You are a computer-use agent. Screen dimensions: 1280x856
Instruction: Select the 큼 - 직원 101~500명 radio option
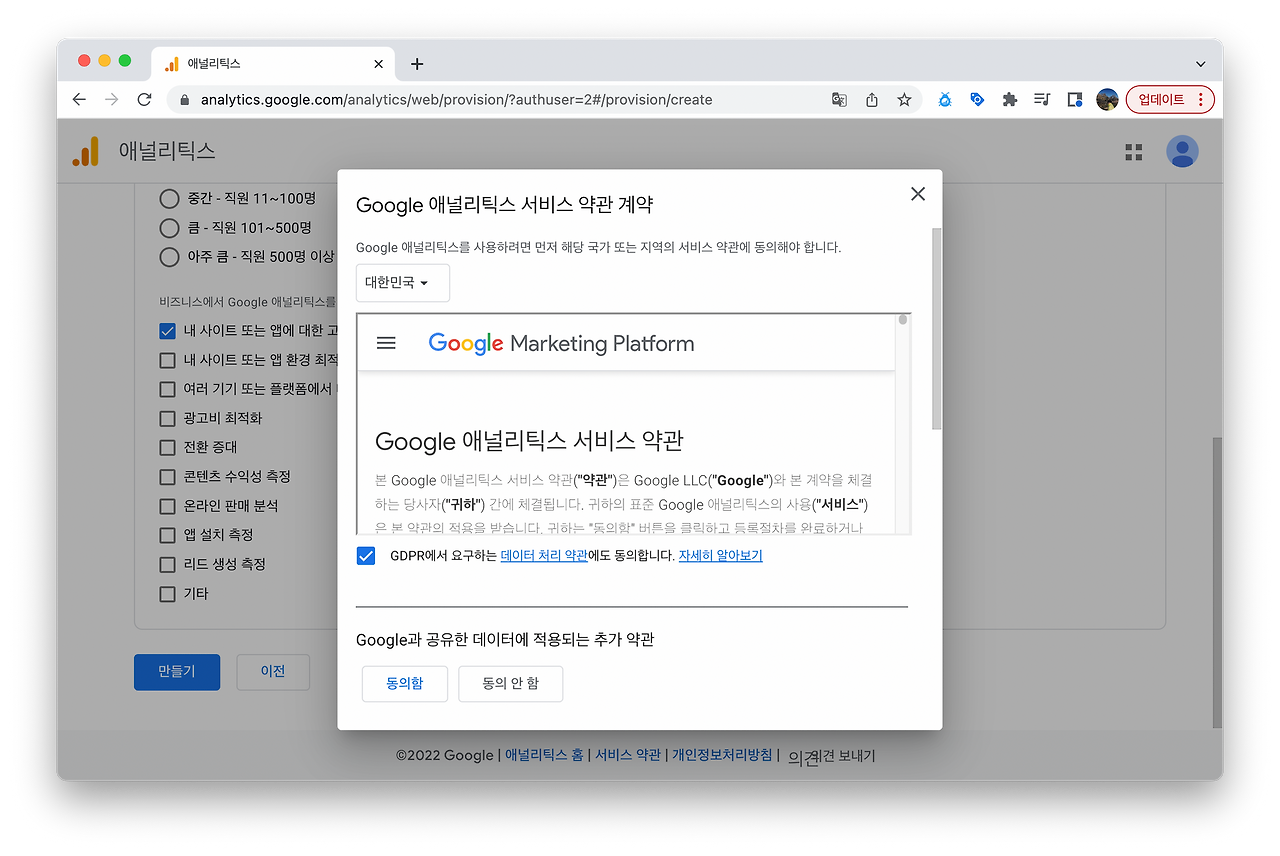point(170,227)
